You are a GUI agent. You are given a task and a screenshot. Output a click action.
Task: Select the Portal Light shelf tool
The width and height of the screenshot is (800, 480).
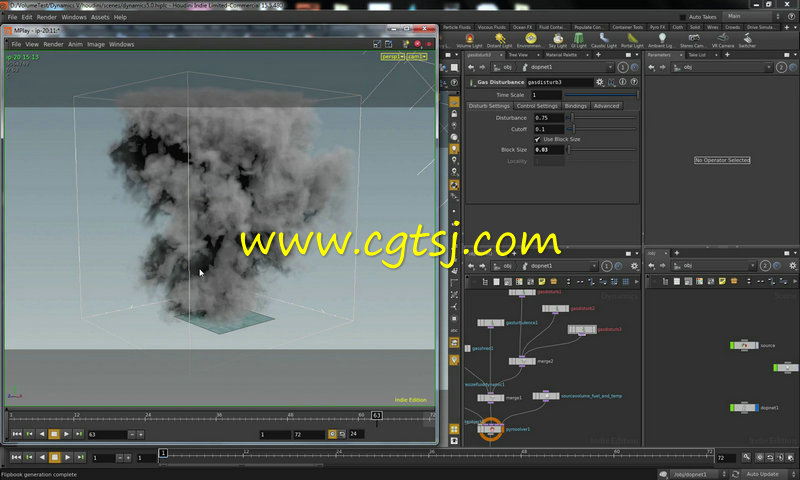pos(632,40)
